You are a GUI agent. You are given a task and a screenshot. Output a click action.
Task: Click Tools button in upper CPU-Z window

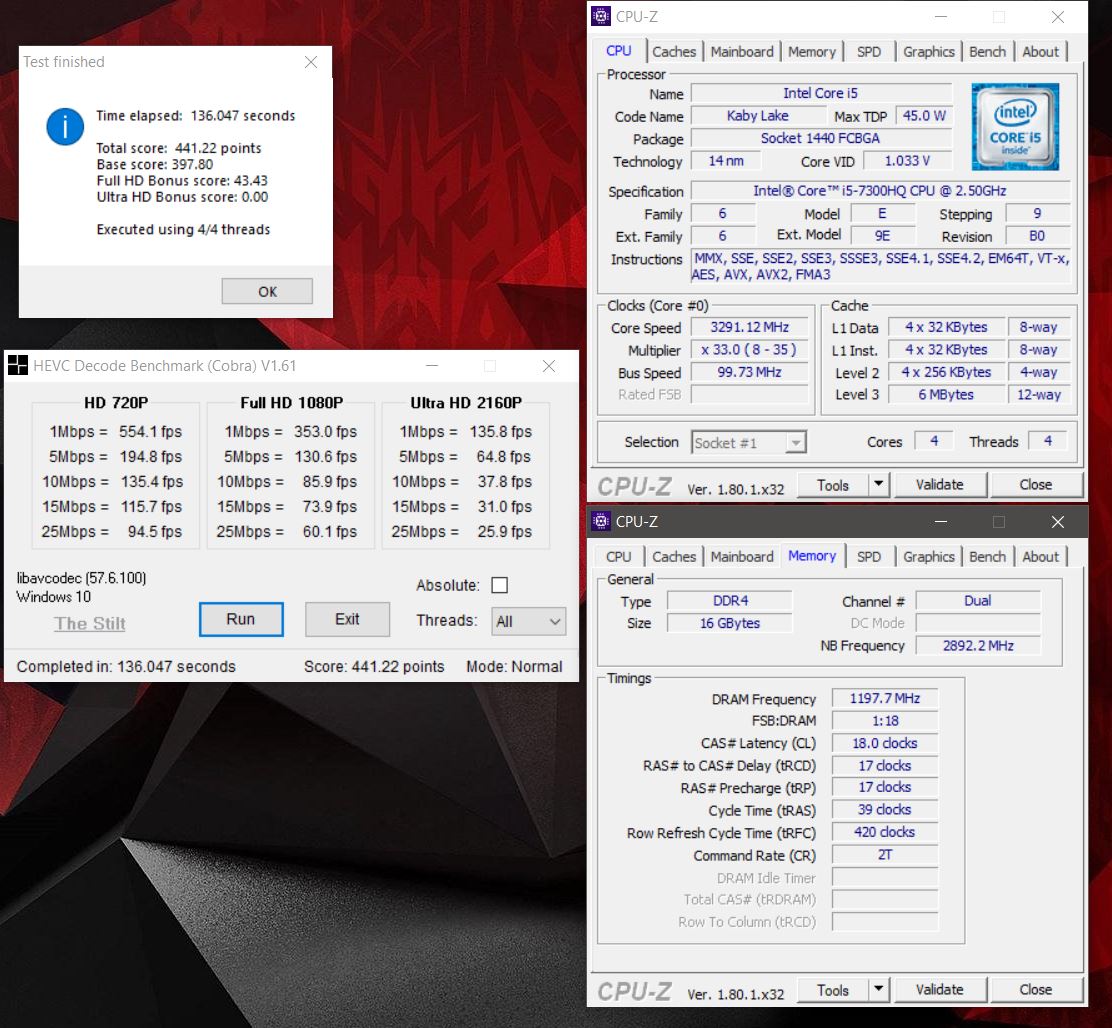[833, 485]
